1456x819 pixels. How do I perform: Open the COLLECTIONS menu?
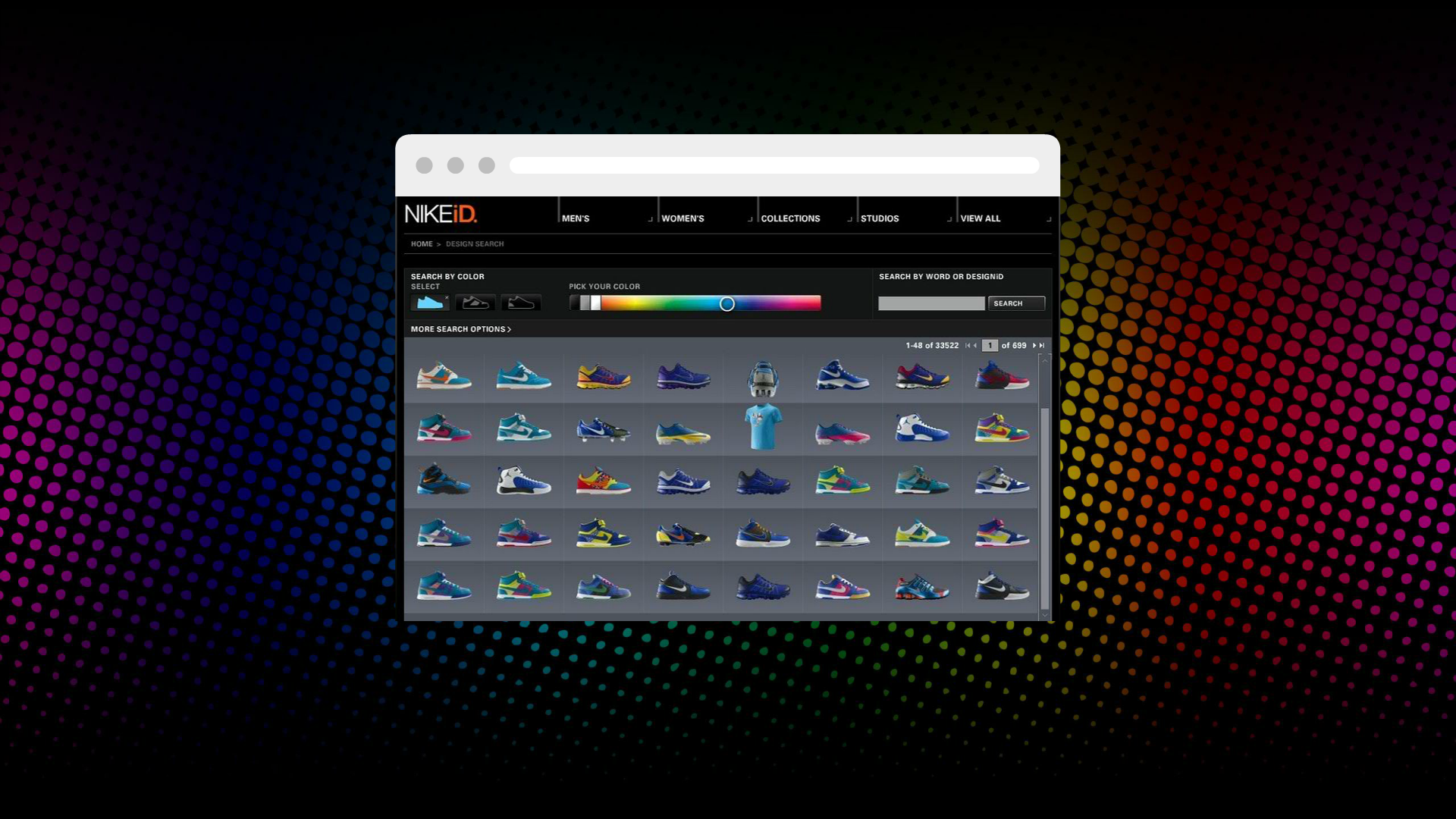click(x=789, y=218)
